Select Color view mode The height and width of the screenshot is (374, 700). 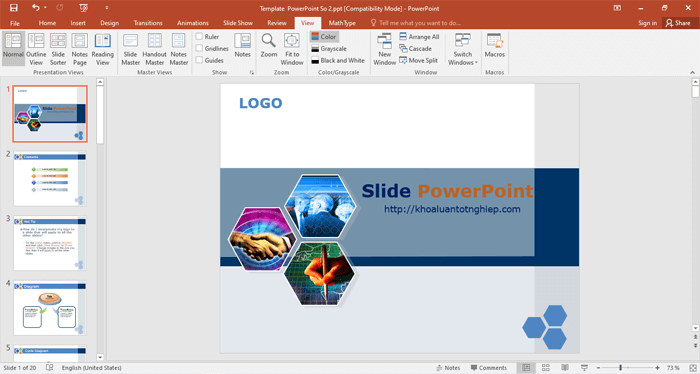pyautogui.click(x=324, y=37)
